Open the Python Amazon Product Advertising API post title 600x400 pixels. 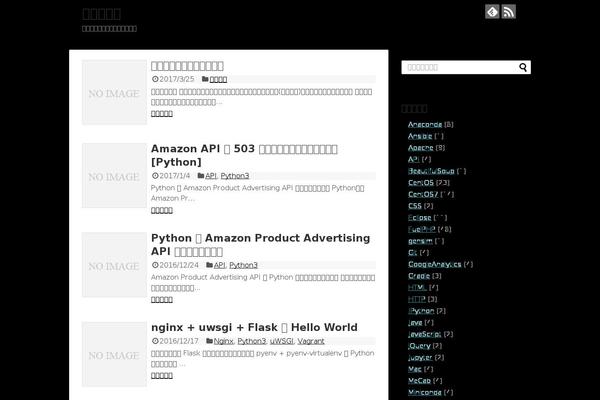coord(260,245)
